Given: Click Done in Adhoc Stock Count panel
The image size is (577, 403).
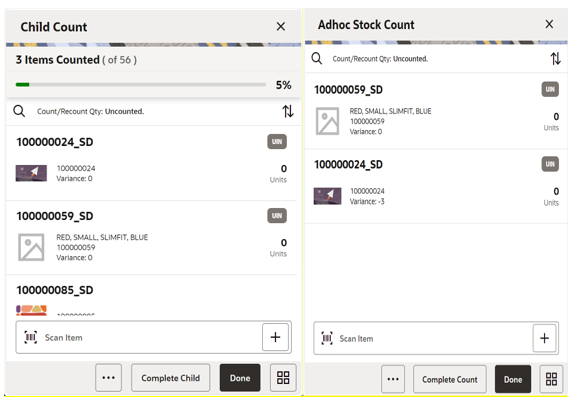Looking at the screenshot, I should pyautogui.click(x=513, y=379).
